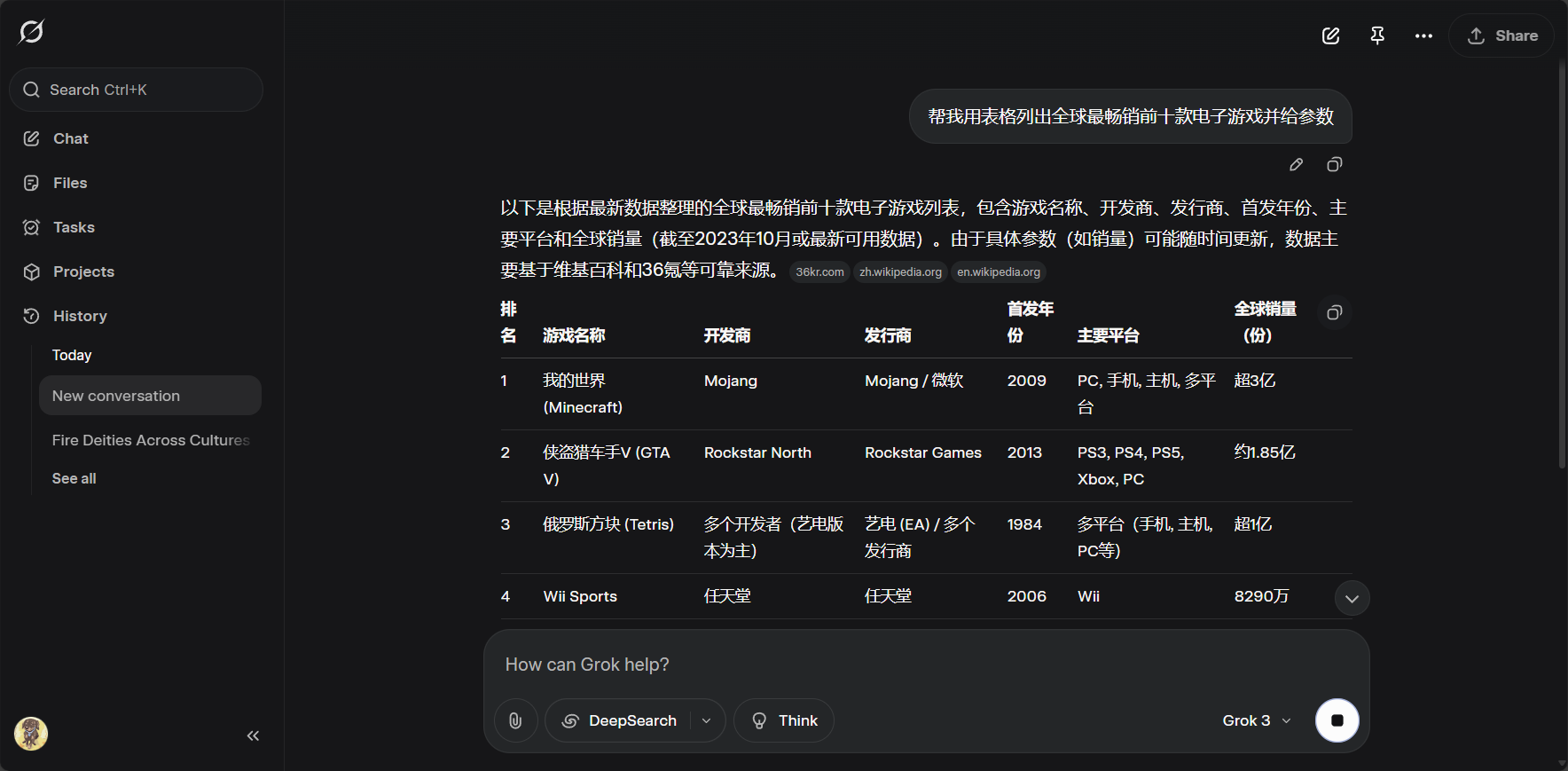Image resolution: width=1568 pixels, height=771 pixels.
Task: Toggle Think mode
Action: [784, 720]
